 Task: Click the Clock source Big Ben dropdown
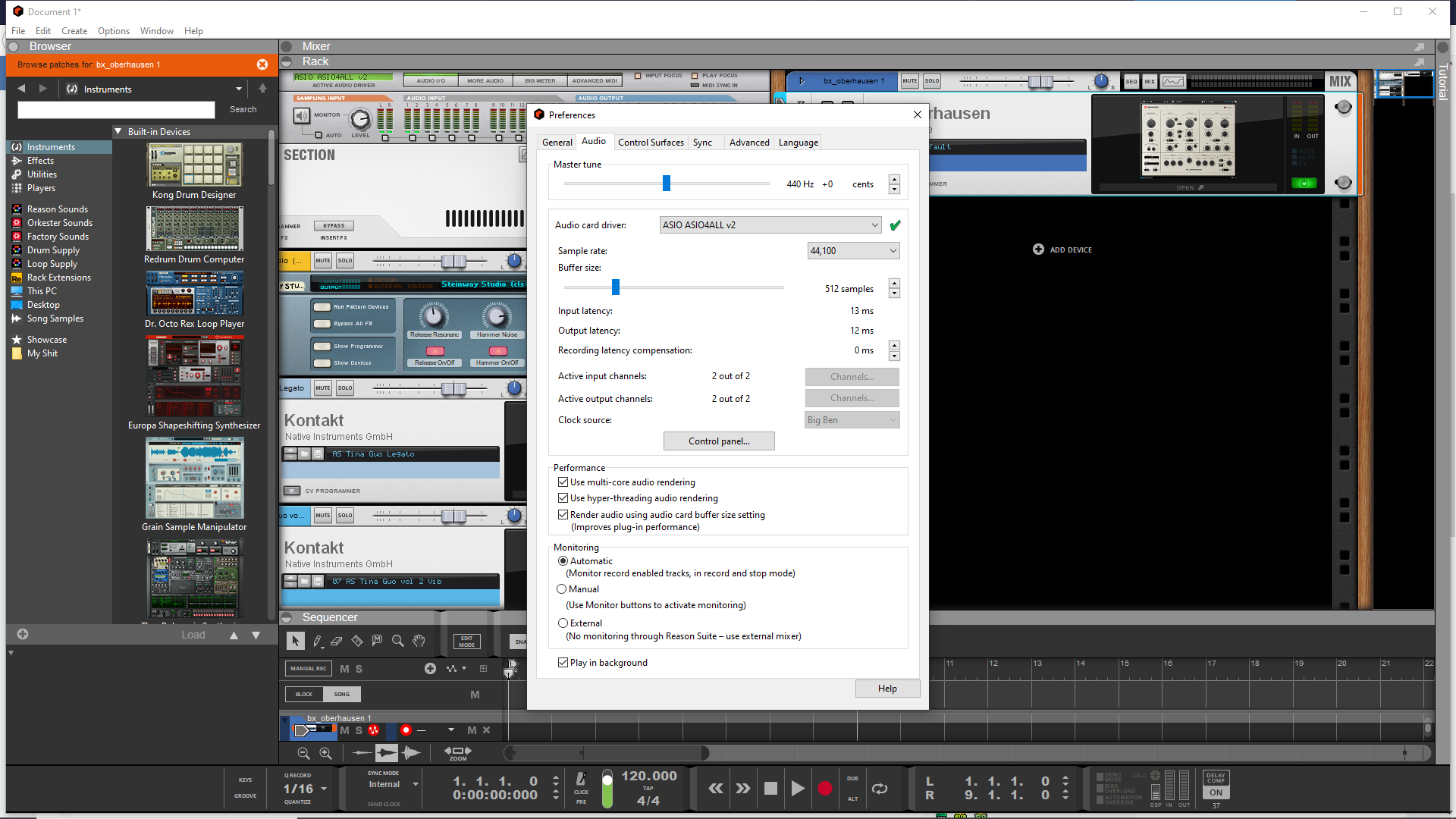[850, 419]
